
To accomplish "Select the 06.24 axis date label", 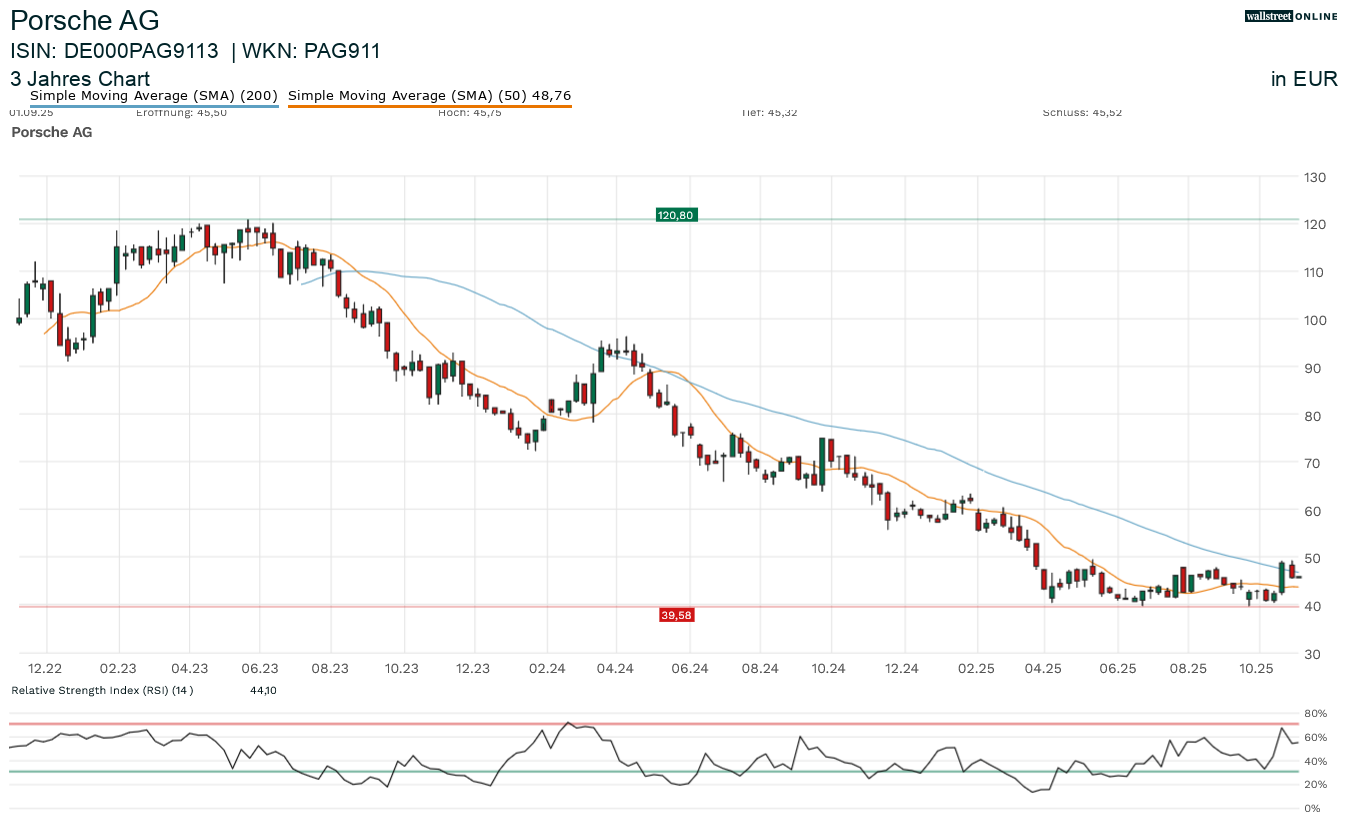I will (690, 668).
